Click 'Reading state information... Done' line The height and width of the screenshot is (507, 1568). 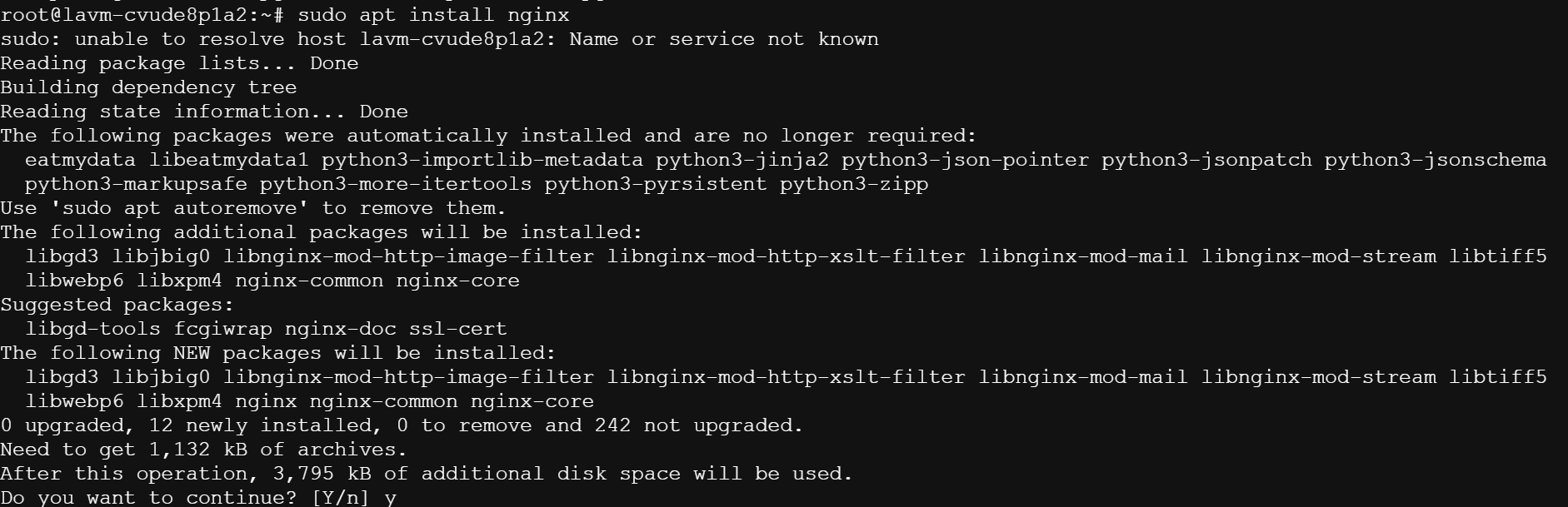point(204,112)
